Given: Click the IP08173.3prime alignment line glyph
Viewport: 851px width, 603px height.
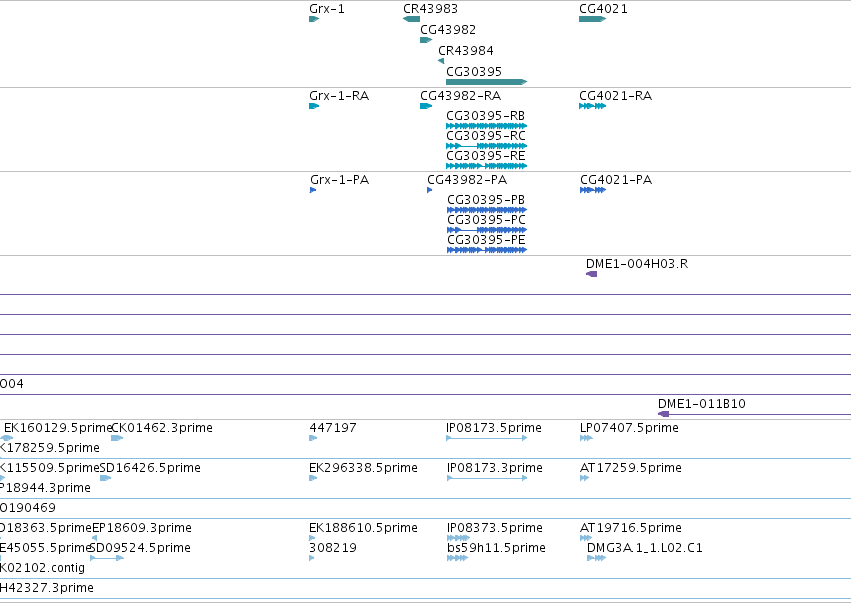Looking at the screenshot, I should [x=487, y=478].
